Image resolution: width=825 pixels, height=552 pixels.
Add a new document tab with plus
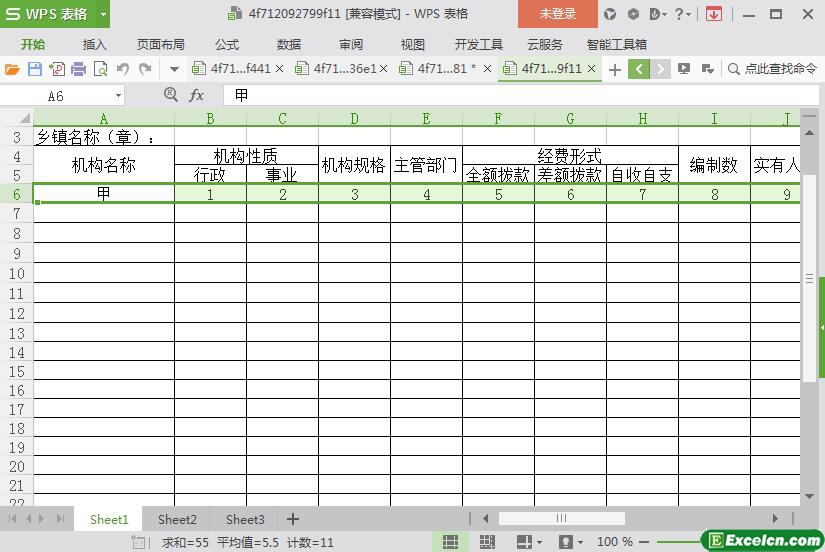pos(615,69)
